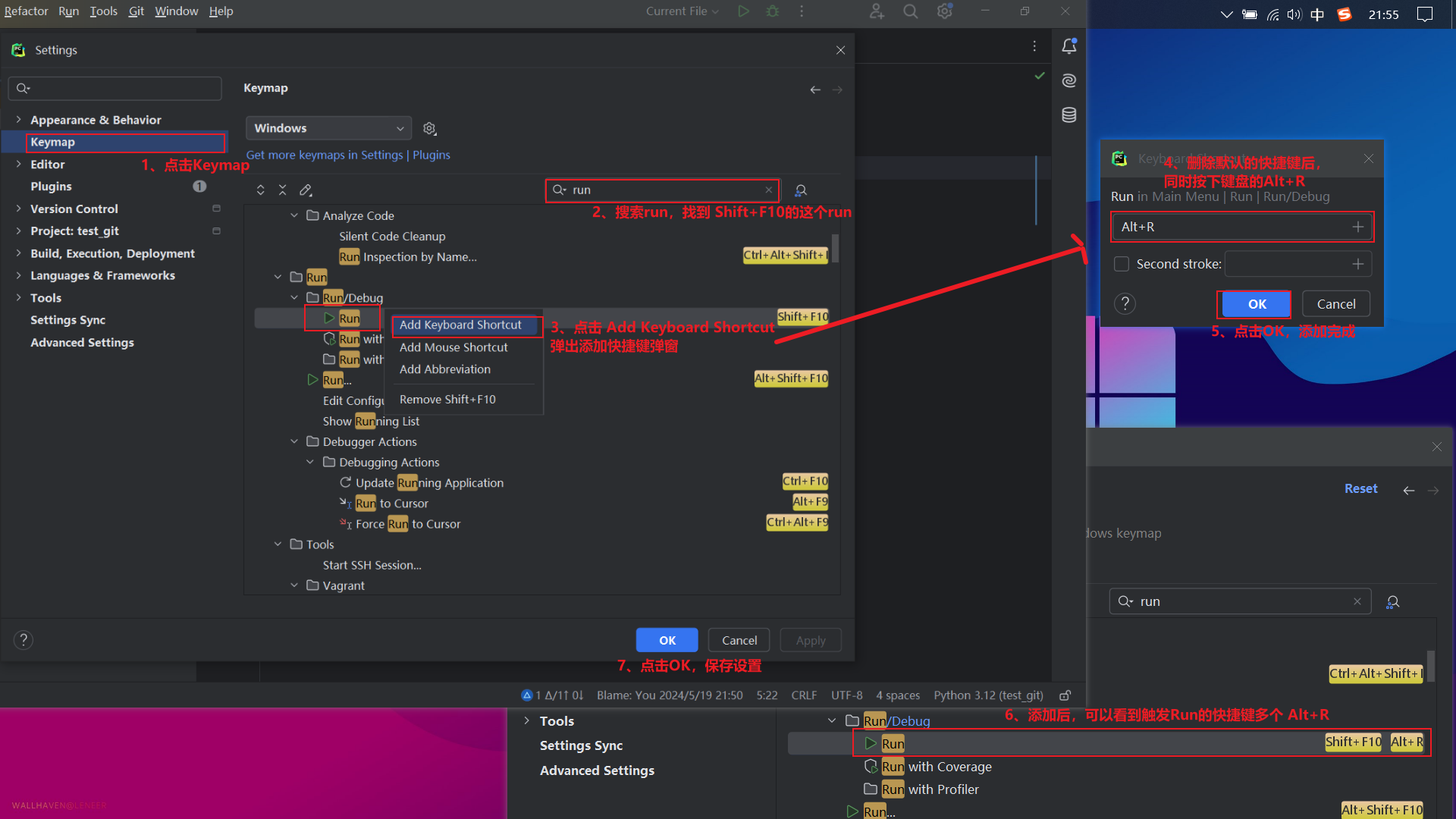This screenshot has height=819, width=1456.
Task: Expand the Appearance & Behavior settings node
Action: coord(19,120)
